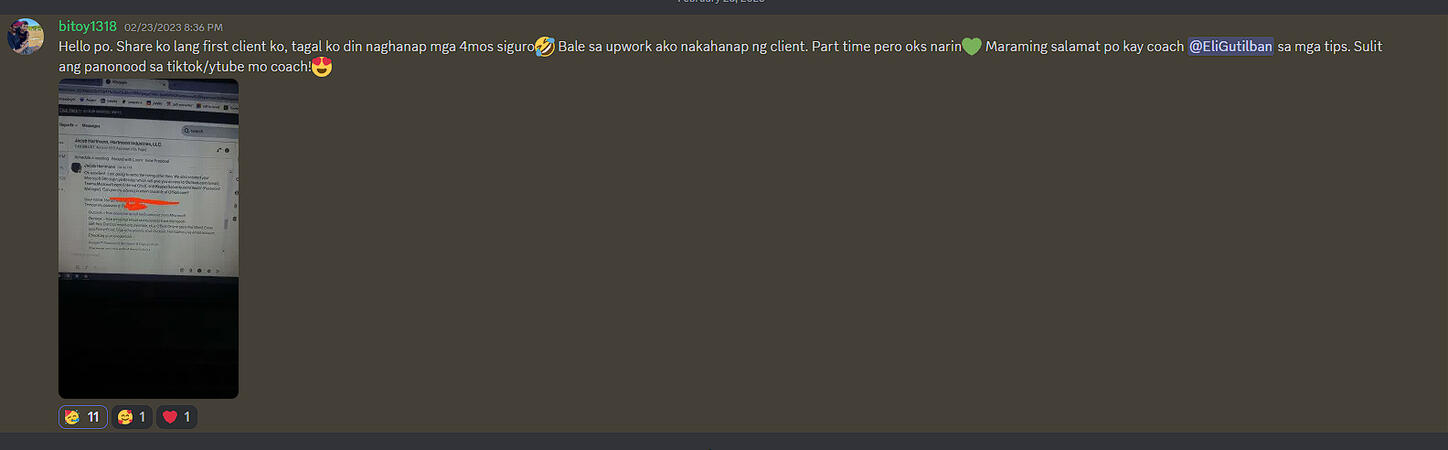Toggle the party face reaction with 11

click(83, 417)
